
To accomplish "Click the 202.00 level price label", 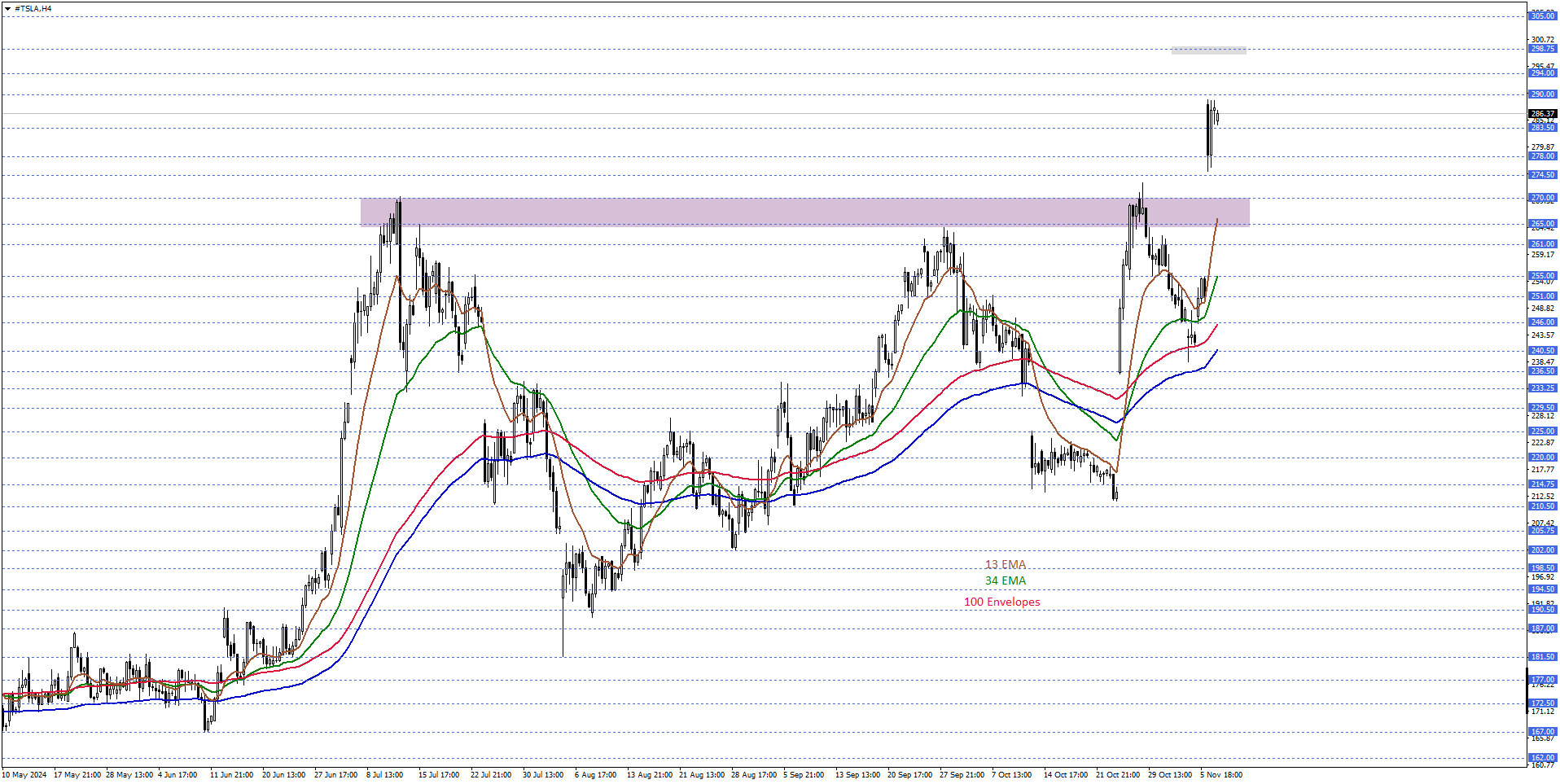I will point(1542,550).
